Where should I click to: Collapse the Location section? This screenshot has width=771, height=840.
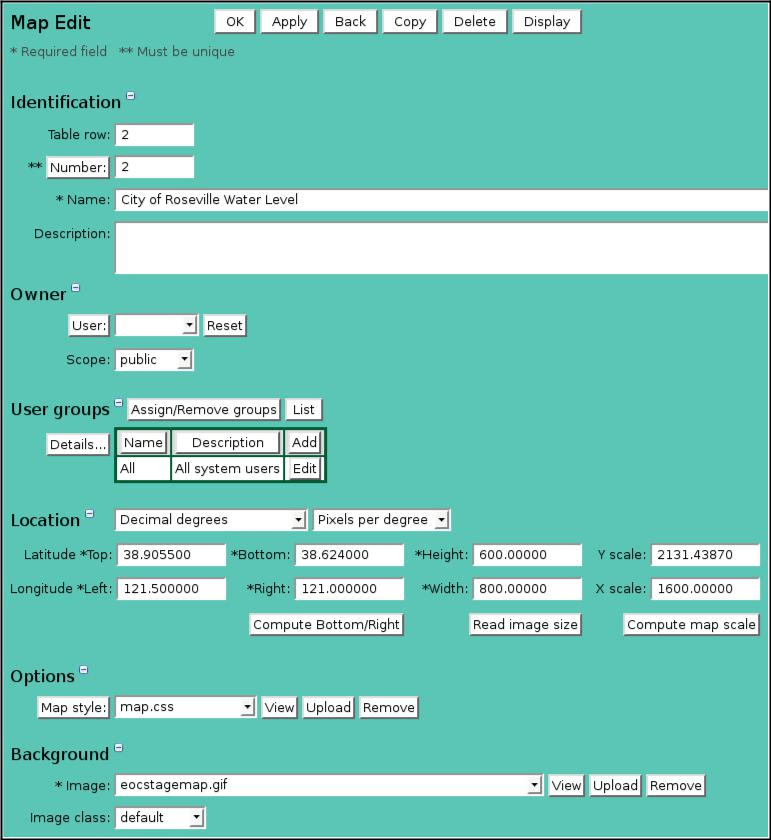[x=90, y=514]
